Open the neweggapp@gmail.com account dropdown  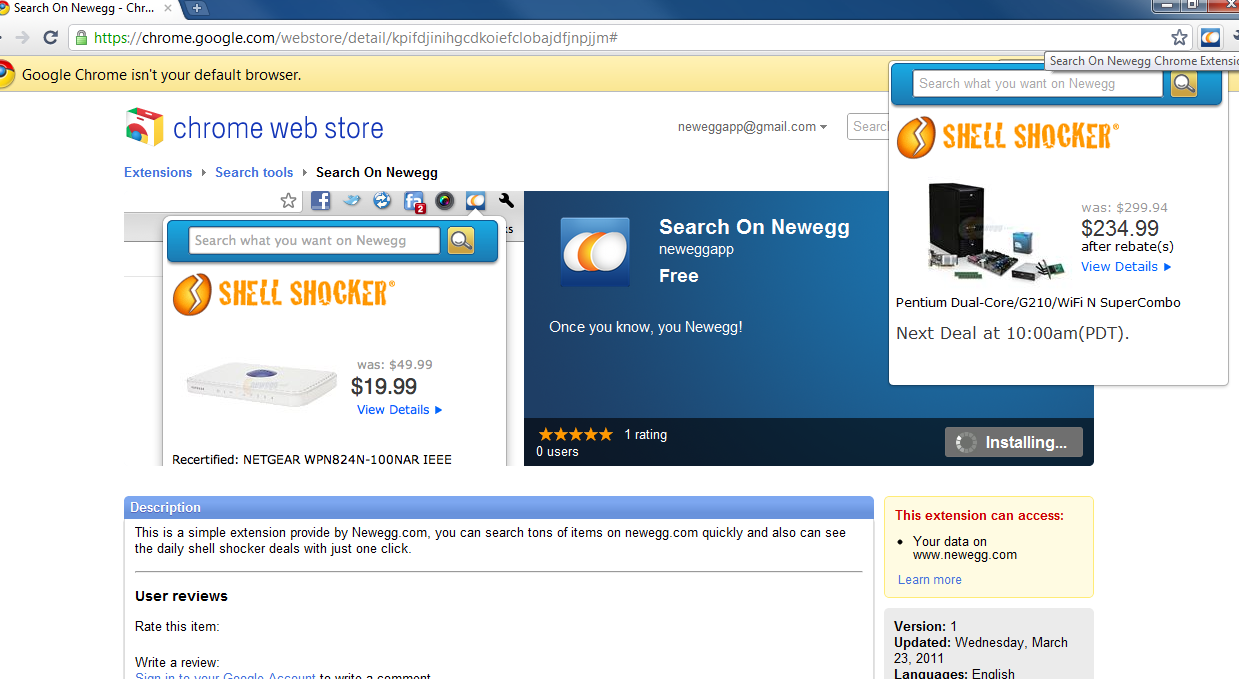point(752,127)
